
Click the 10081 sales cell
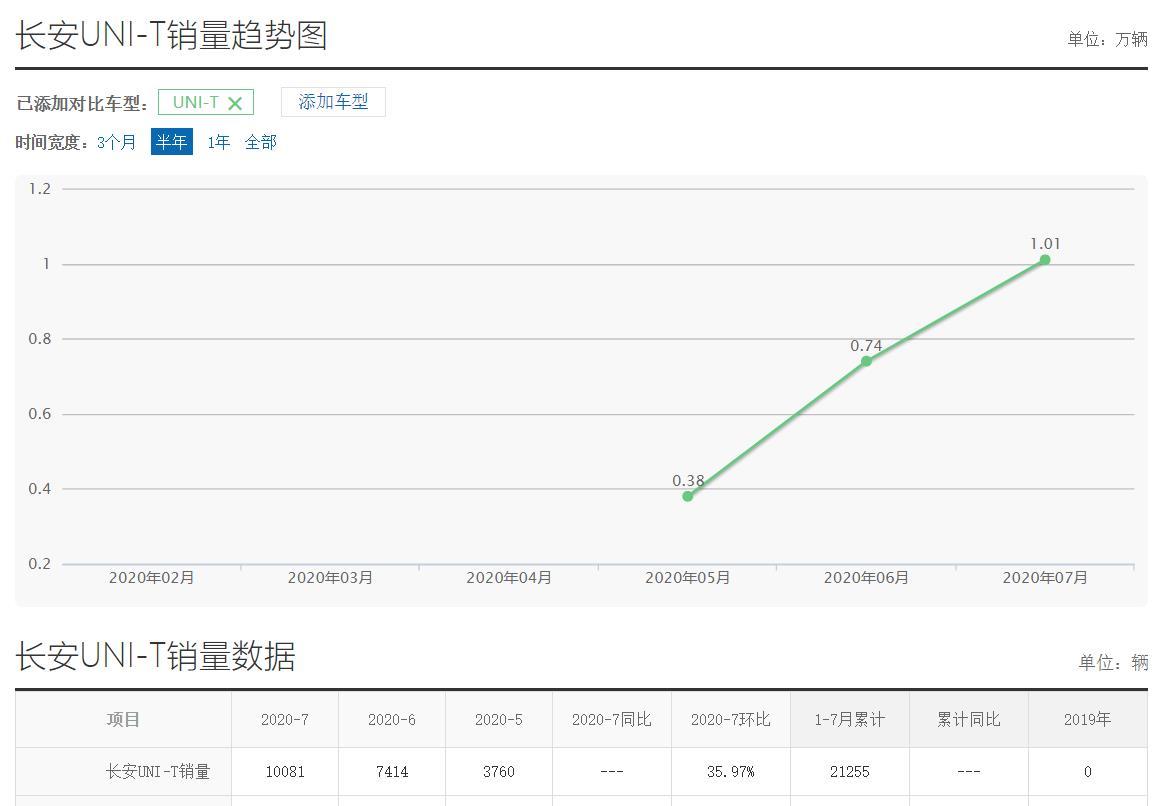(285, 772)
